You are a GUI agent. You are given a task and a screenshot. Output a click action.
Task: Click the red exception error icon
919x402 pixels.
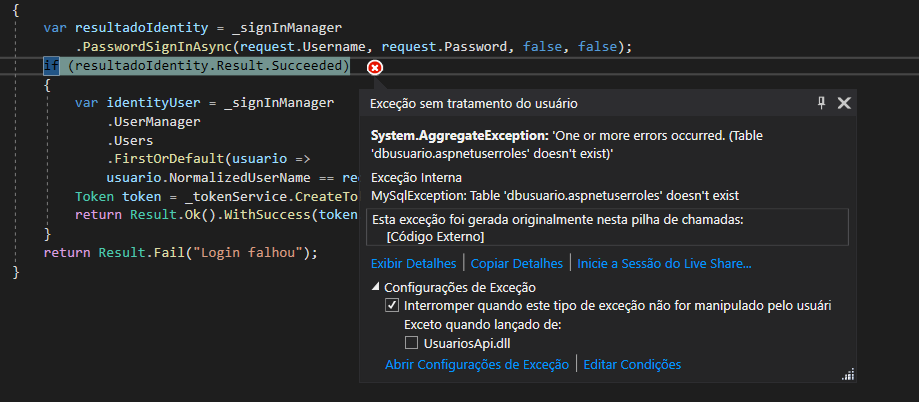[x=374, y=67]
